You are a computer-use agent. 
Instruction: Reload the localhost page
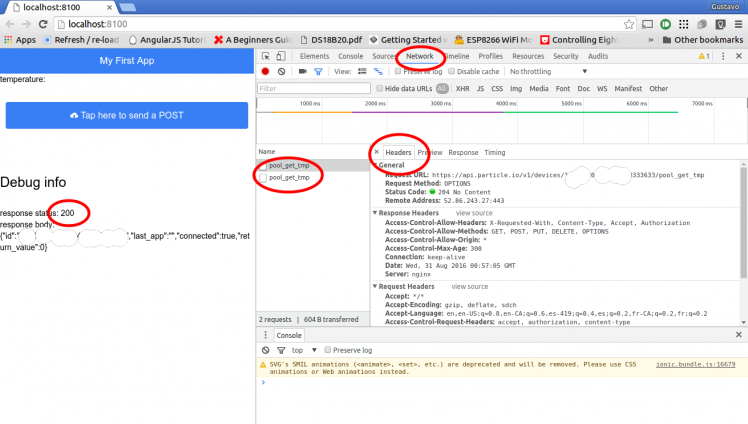[x=43, y=24]
